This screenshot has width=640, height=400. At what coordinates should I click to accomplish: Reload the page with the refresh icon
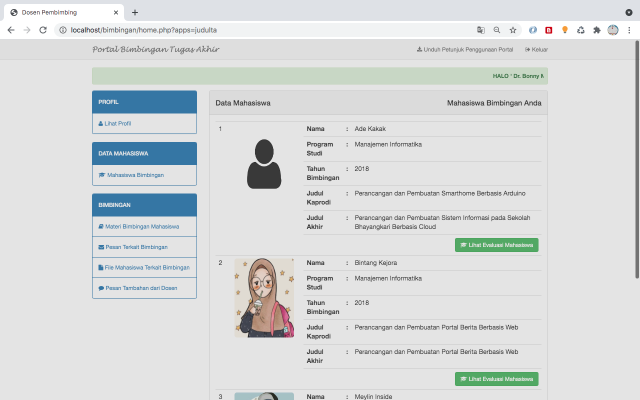click(x=43, y=30)
